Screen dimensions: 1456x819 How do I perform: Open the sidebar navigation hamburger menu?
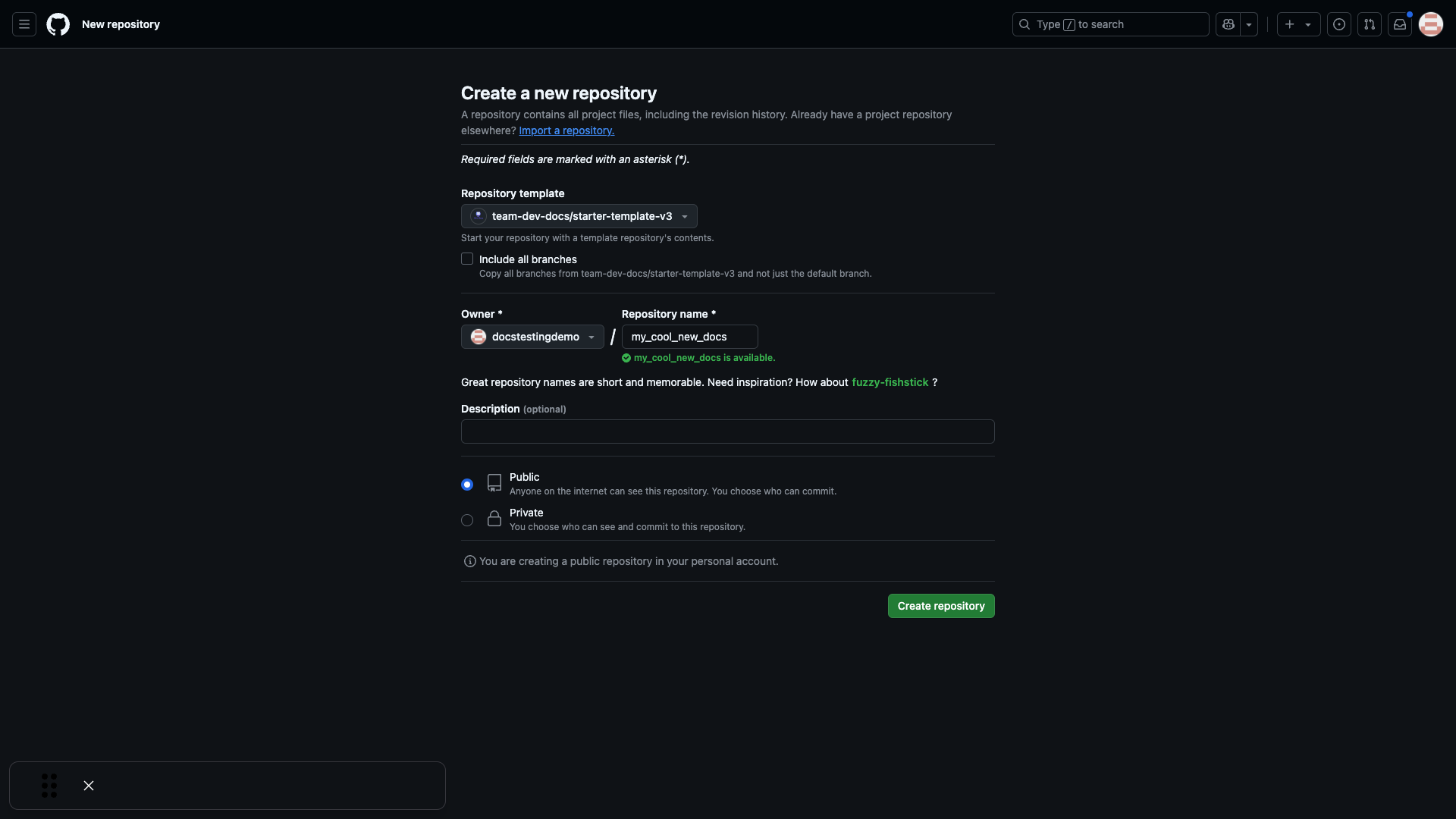pyautogui.click(x=24, y=24)
